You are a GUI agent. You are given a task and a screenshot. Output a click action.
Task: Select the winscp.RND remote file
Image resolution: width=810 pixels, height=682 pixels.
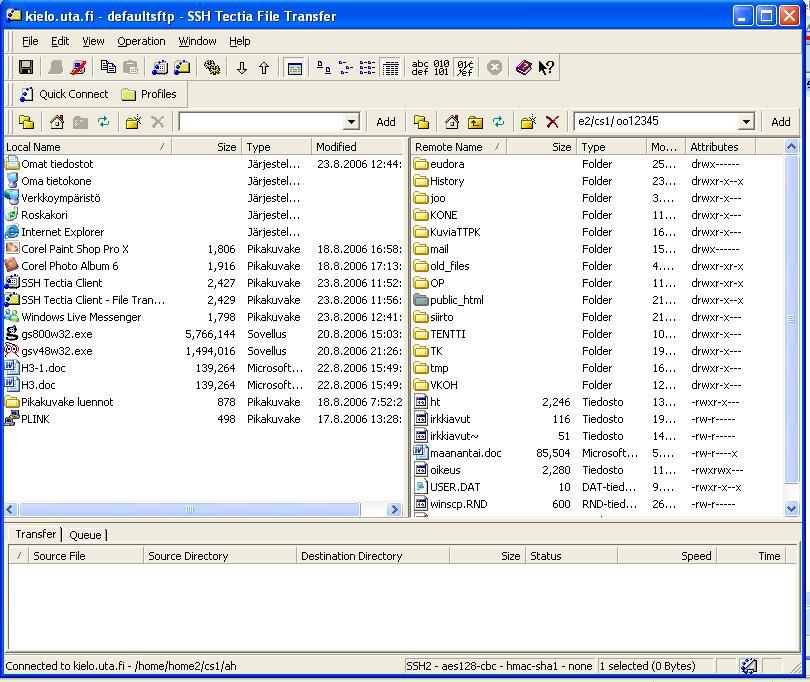pyautogui.click(x=451, y=504)
